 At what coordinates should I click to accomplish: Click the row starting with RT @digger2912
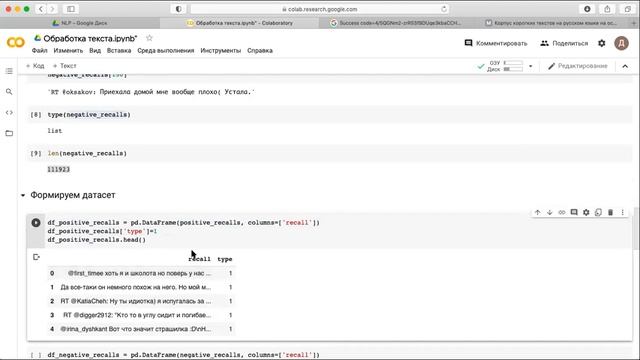(141, 315)
